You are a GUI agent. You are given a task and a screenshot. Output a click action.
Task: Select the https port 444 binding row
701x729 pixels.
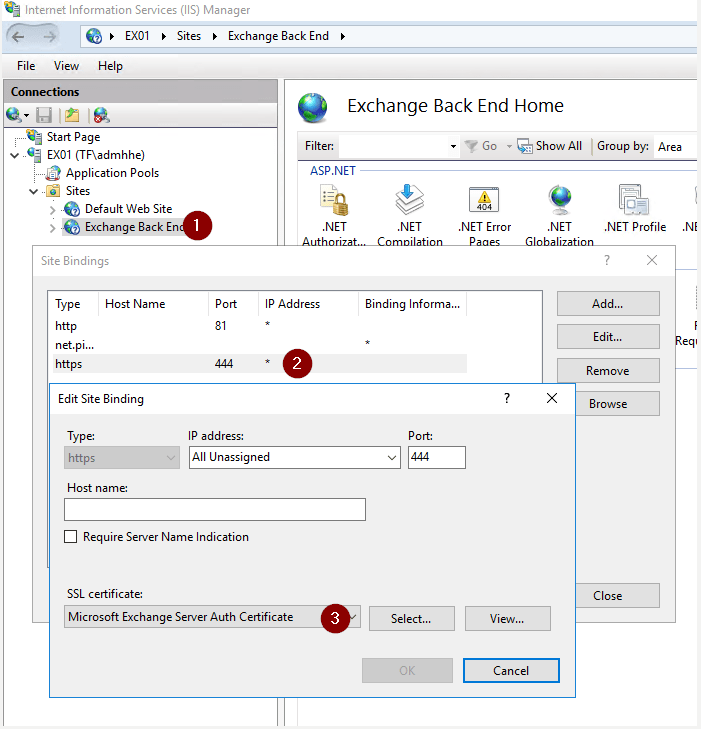(260, 364)
